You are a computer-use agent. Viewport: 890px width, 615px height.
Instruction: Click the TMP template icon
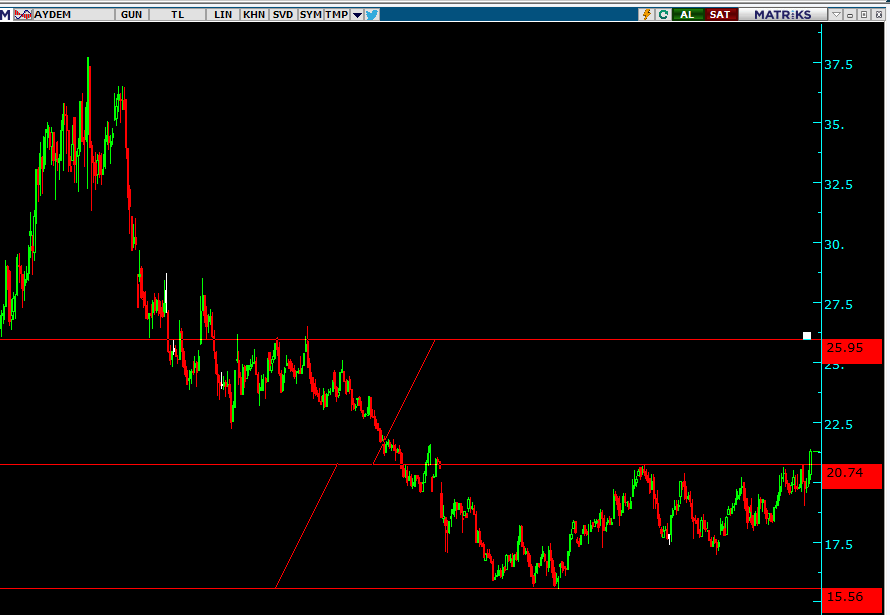[x=337, y=14]
